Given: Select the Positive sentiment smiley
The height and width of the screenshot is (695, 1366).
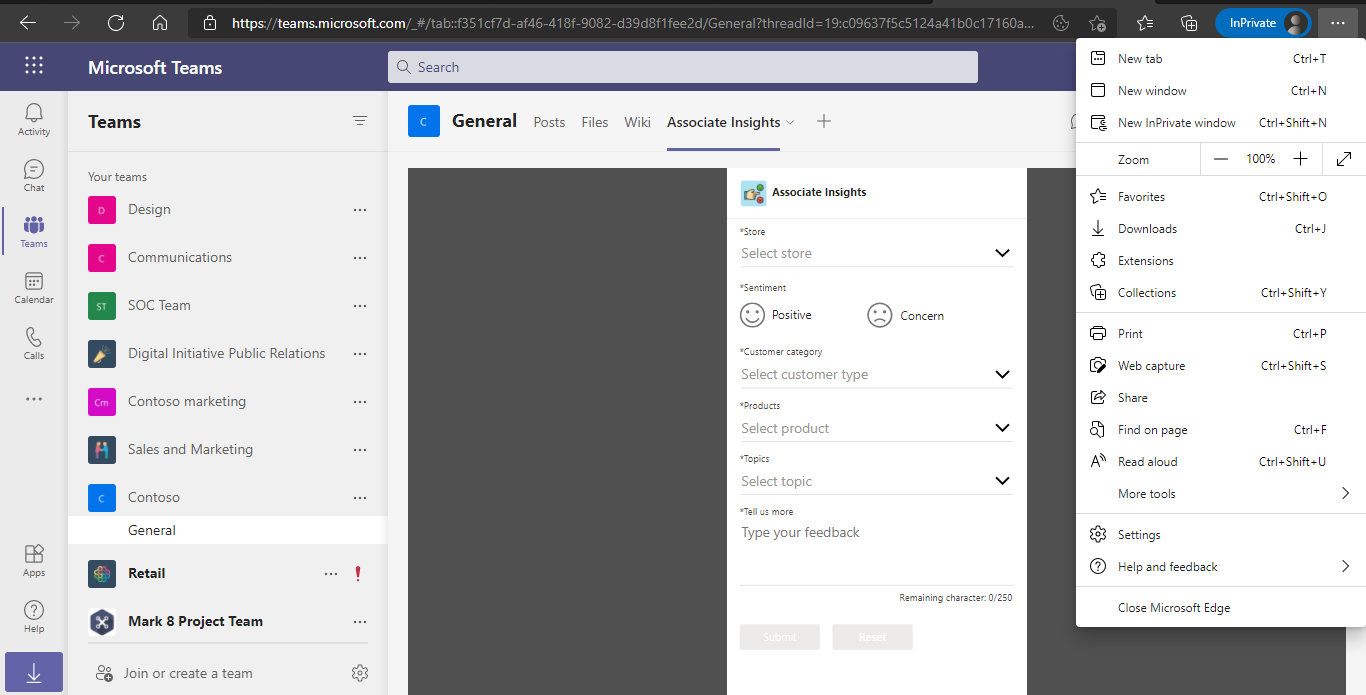Looking at the screenshot, I should (x=752, y=315).
